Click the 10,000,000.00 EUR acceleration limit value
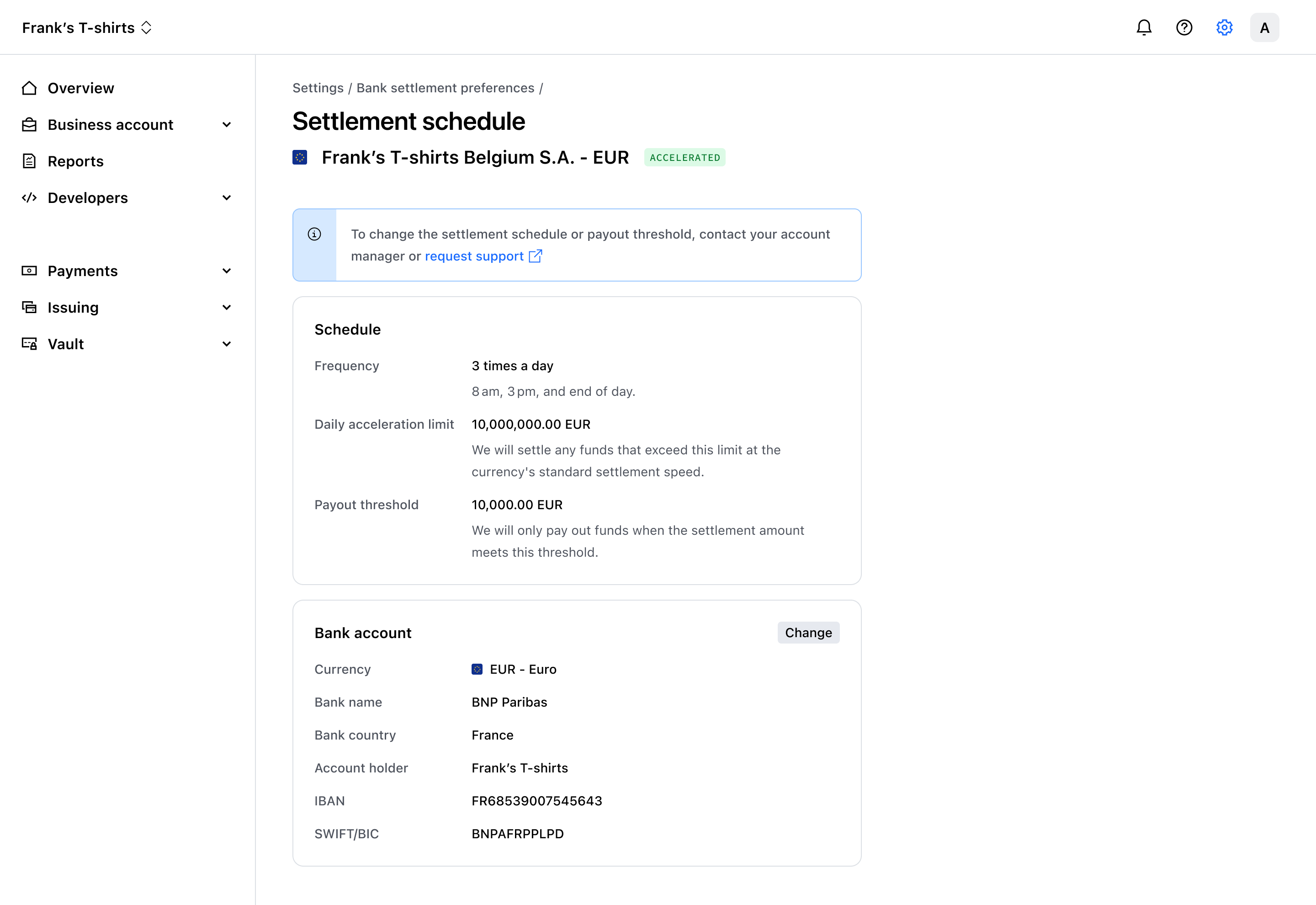The width and height of the screenshot is (1316, 905). 531,425
